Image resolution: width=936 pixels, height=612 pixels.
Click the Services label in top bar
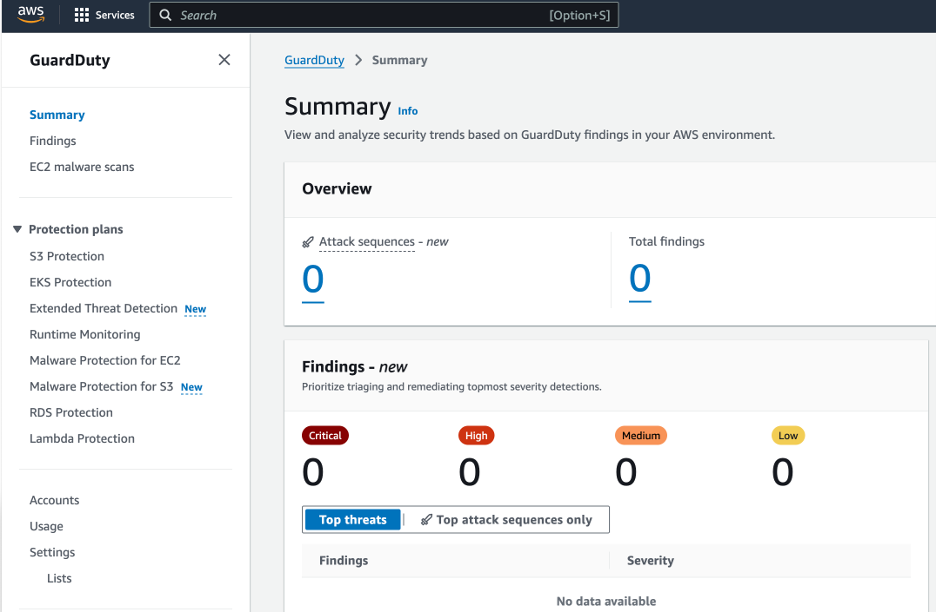click(115, 15)
